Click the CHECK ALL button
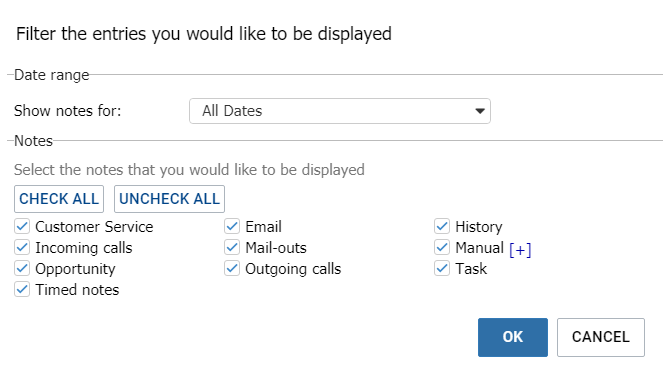 click(59, 199)
